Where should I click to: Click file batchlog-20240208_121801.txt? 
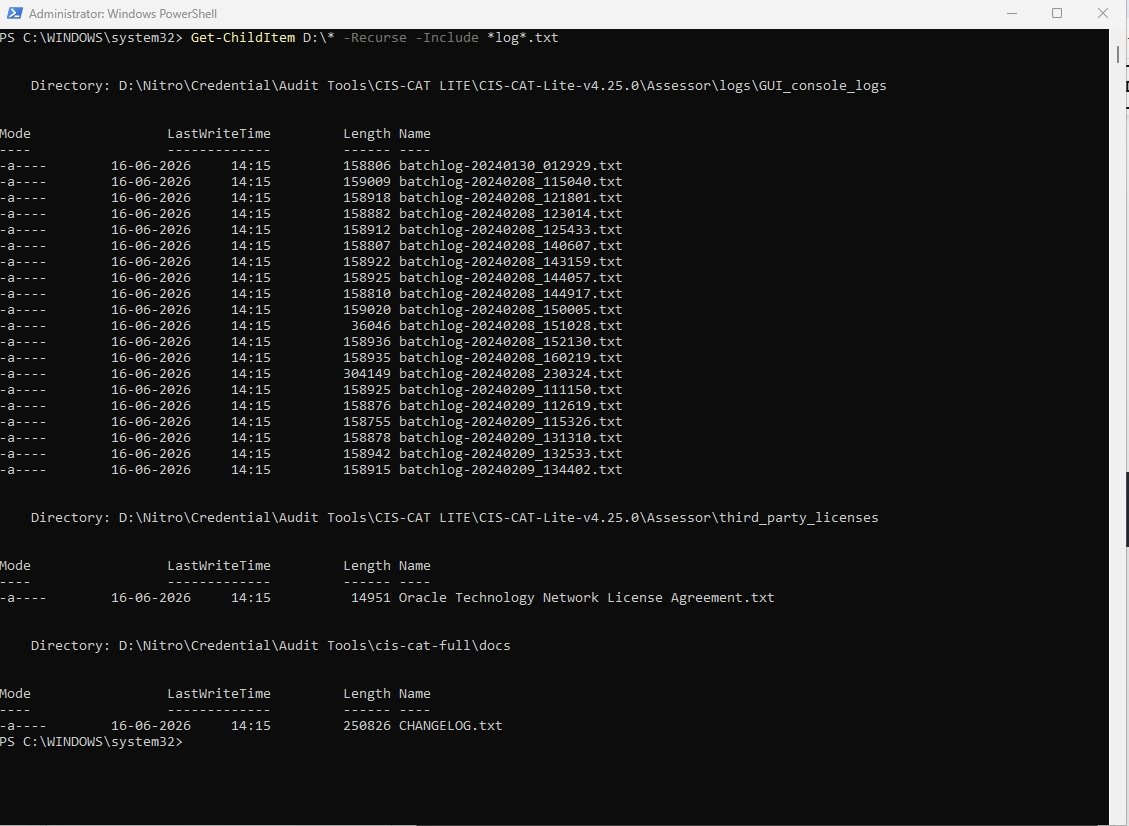point(510,197)
